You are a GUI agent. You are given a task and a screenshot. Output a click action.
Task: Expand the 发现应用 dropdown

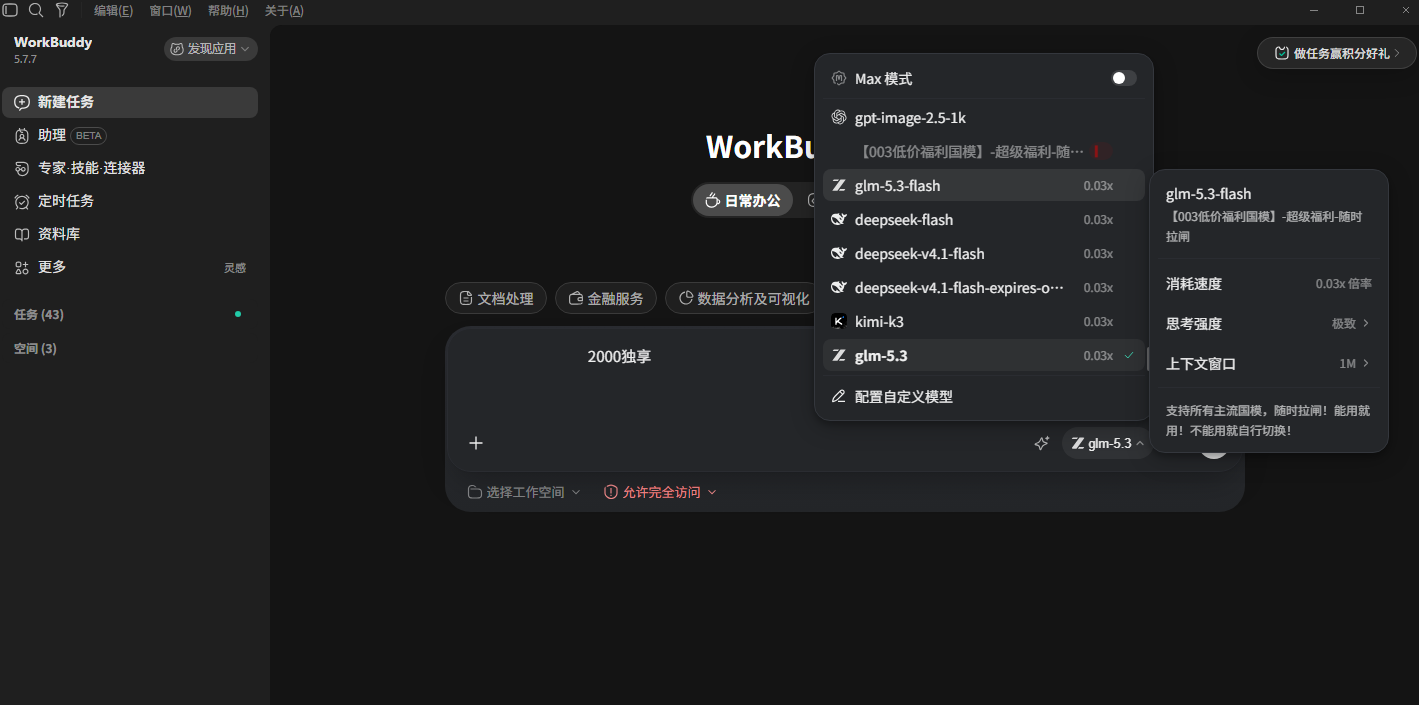click(x=210, y=48)
